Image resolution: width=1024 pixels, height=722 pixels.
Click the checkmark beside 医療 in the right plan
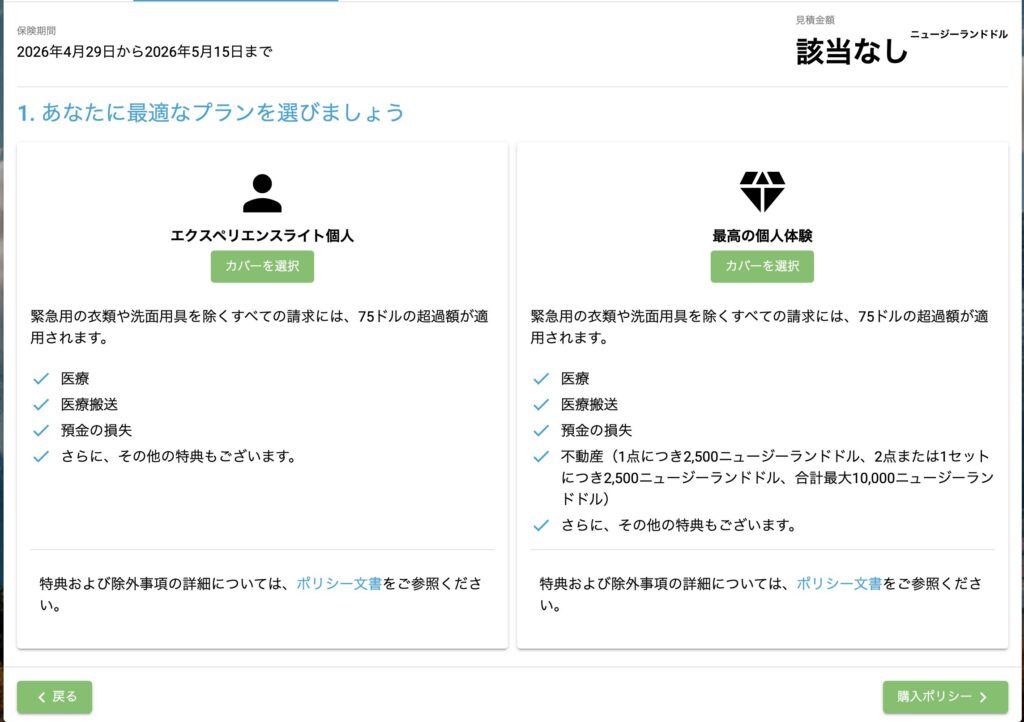point(541,379)
